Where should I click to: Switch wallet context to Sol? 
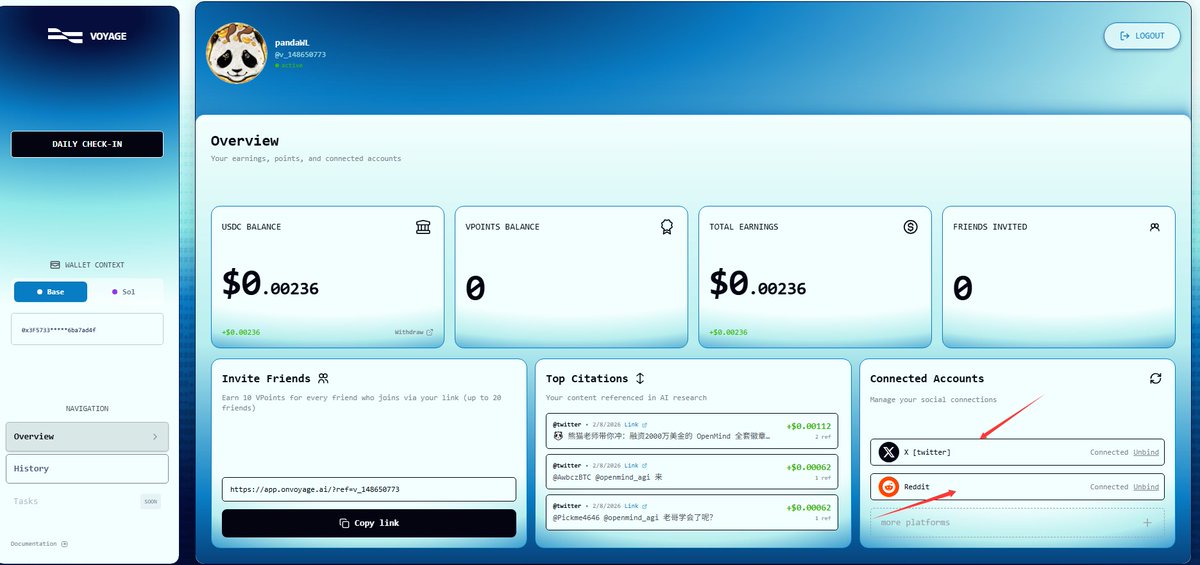[124, 292]
